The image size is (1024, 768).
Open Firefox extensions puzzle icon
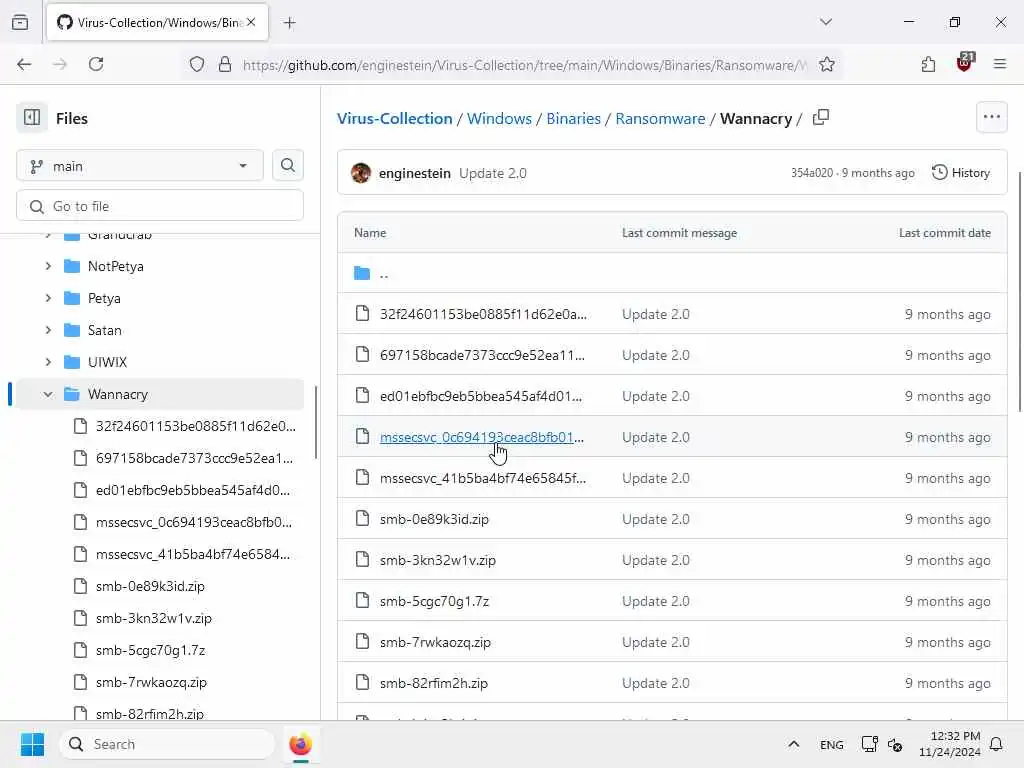click(x=928, y=65)
